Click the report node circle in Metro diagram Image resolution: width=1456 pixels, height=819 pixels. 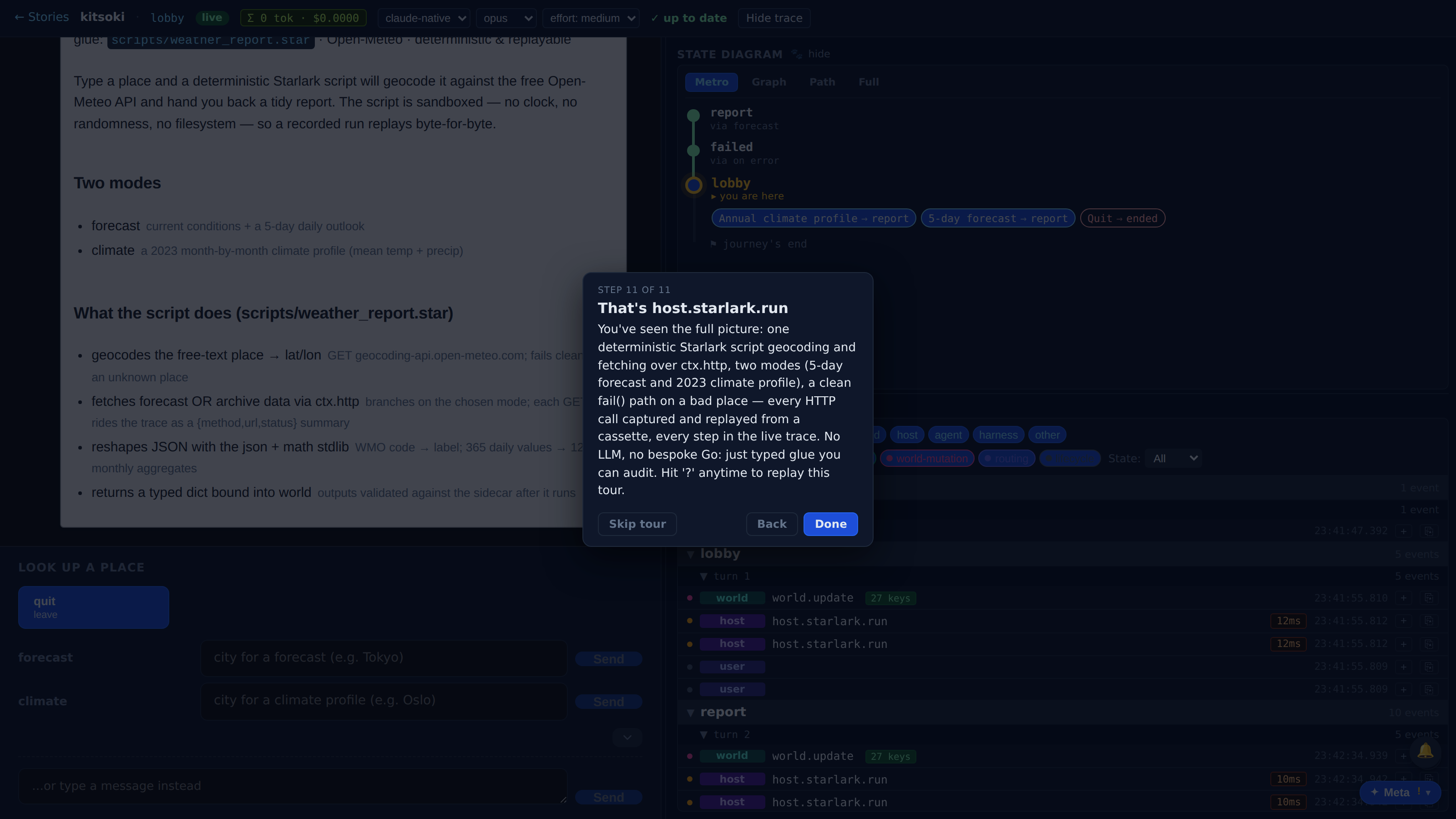693,115
